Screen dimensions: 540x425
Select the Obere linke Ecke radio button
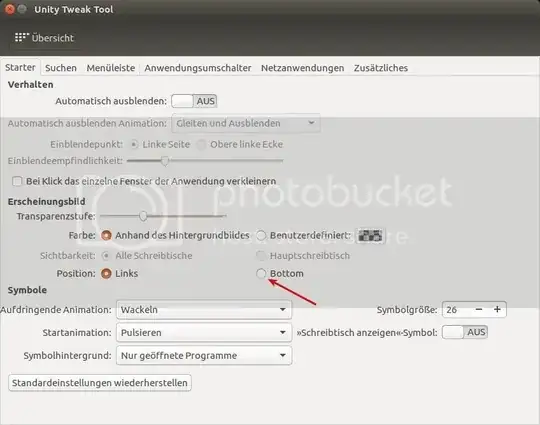[201, 145]
